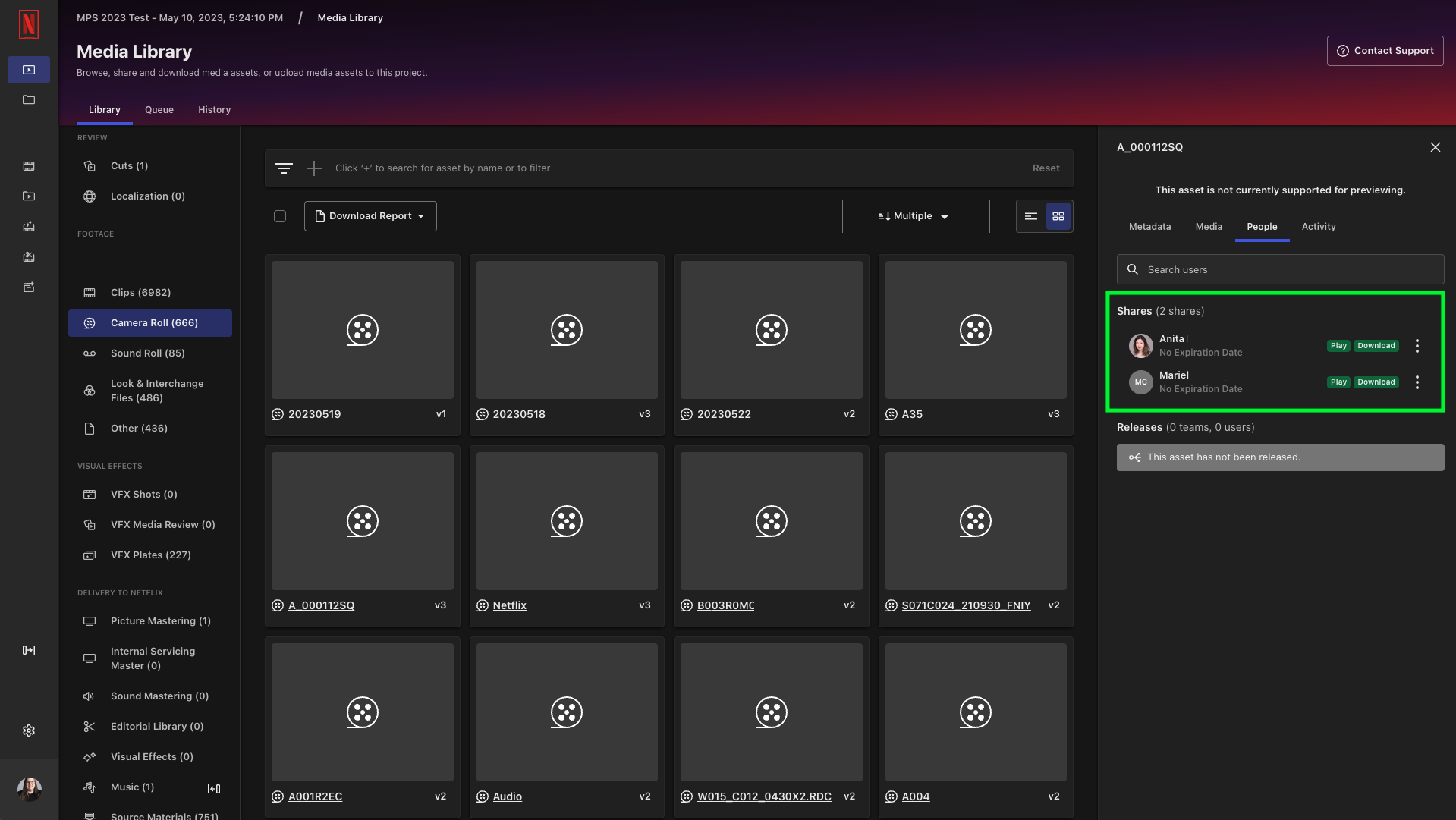This screenshot has height=820, width=1456.
Task: Open VFX Shots (0) in sidebar
Action: [x=150, y=494]
